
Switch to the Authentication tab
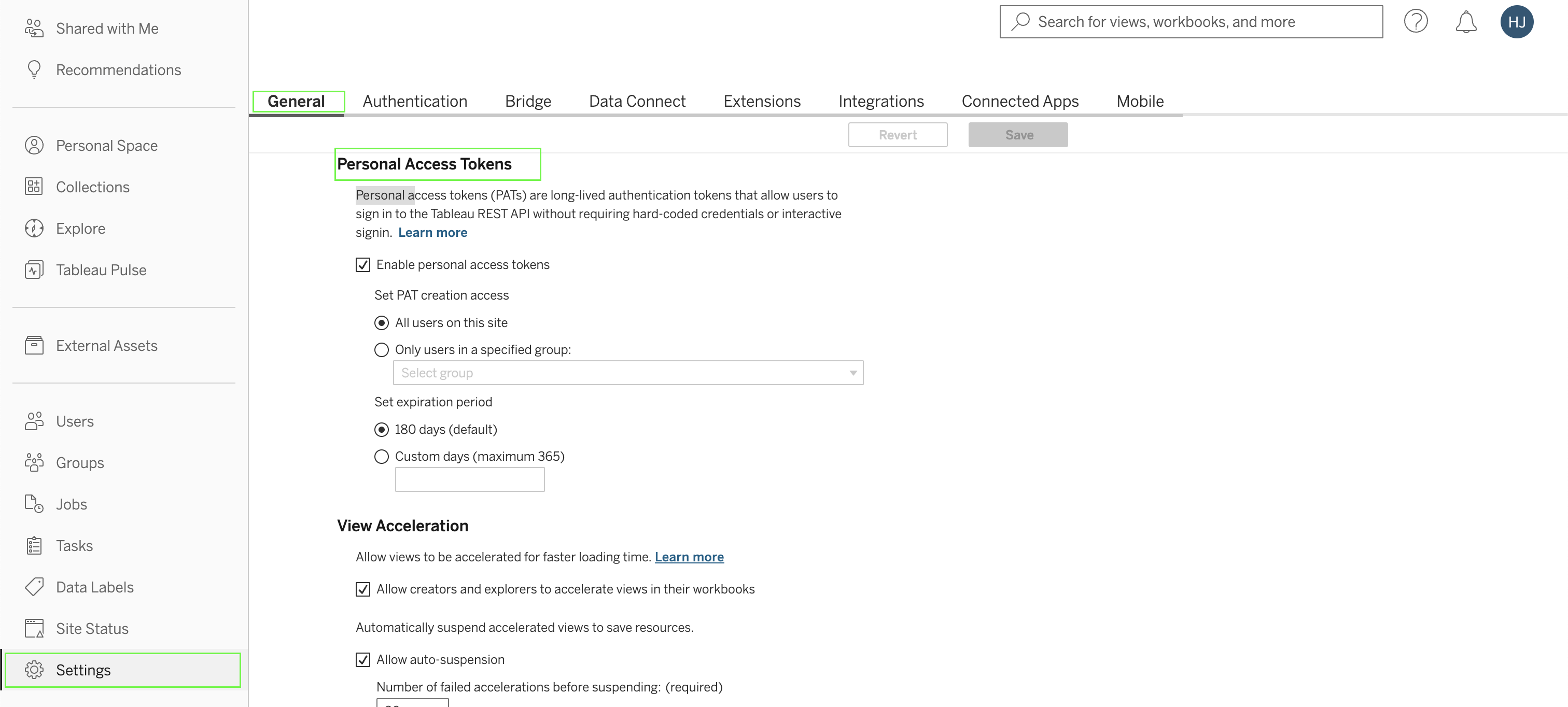tap(414, 101)
